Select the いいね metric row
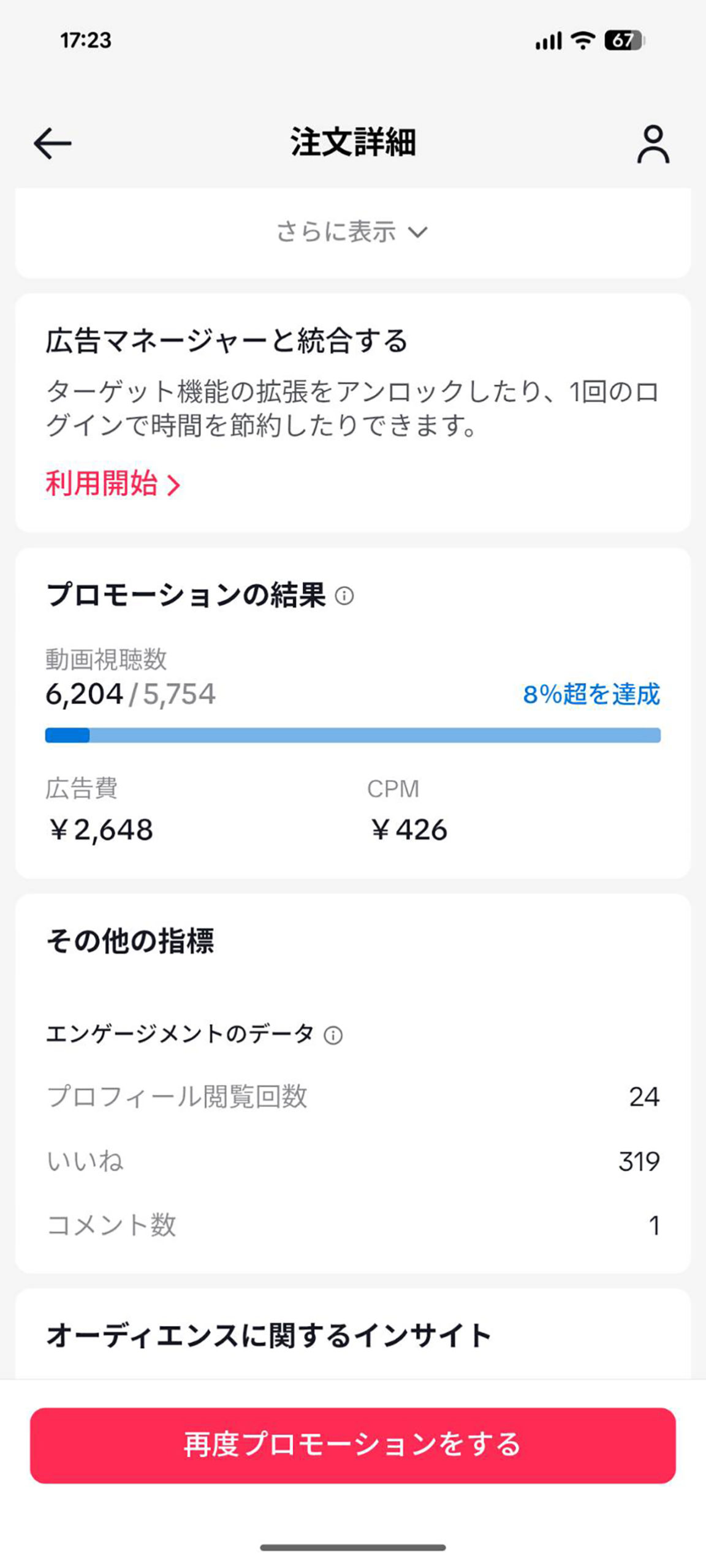706x1568 pixels. tap(352, 1161)
